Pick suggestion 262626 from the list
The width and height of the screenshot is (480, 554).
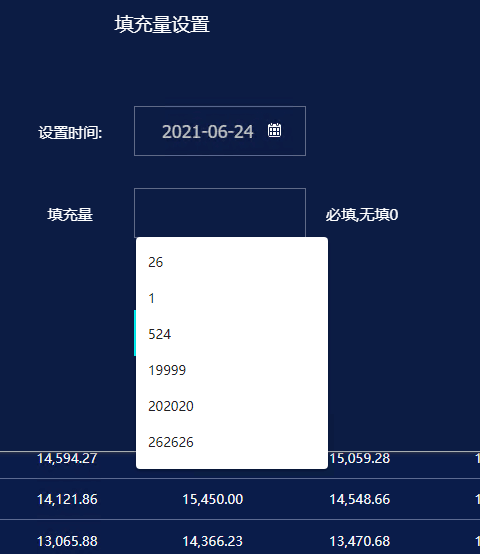pos(232,443)
